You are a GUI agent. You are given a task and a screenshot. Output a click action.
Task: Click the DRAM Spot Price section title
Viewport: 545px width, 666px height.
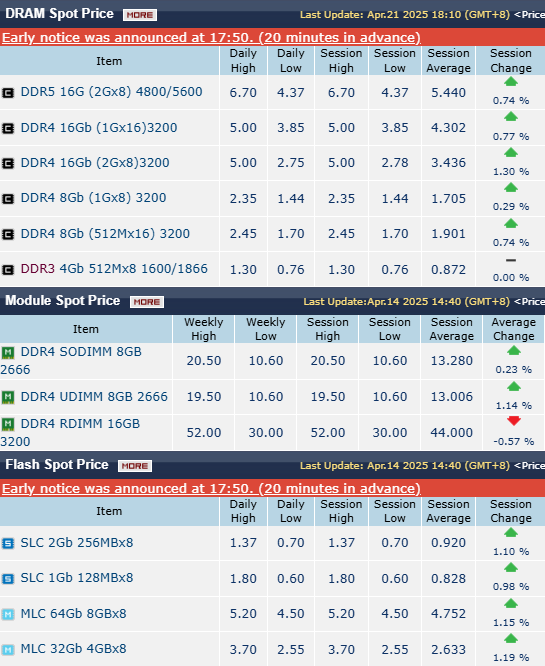tap(59, 14)
